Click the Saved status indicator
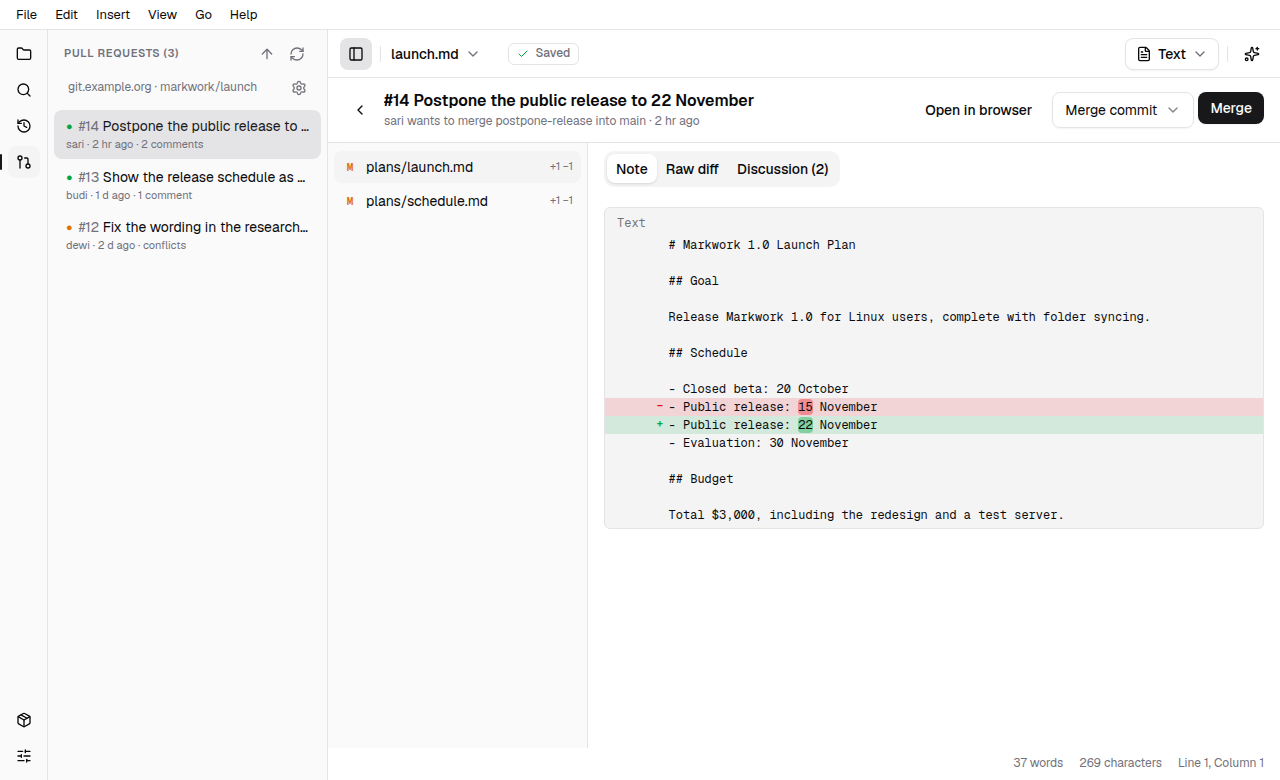 coord(543,54)
